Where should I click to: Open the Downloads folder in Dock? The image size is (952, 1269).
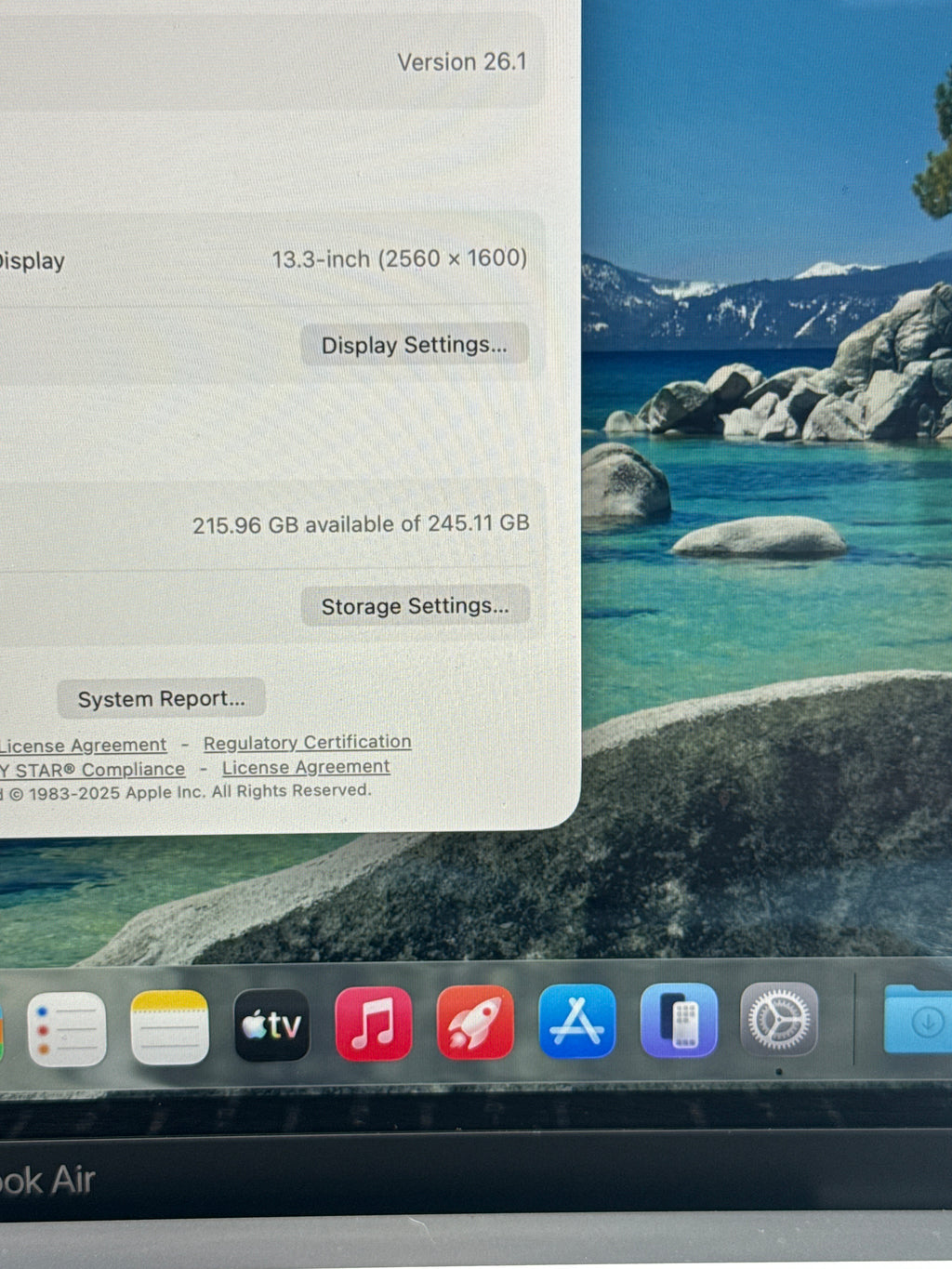[919, 1019]
